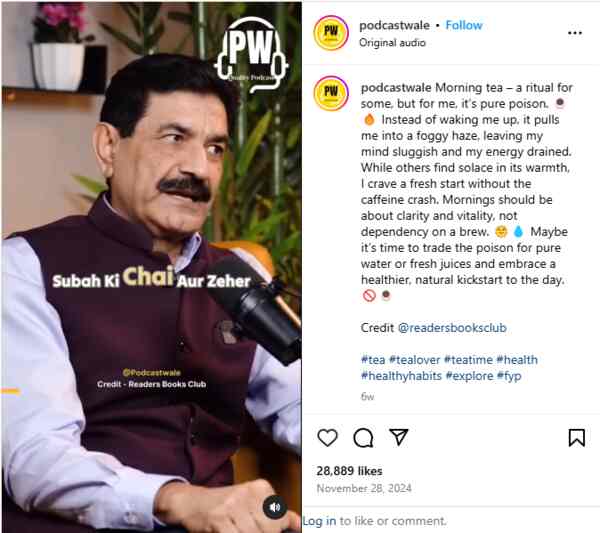Open podcastwale profile picture in header
Image resolution: width=600 pixels, height=533 pixels.
click(331, 33)
